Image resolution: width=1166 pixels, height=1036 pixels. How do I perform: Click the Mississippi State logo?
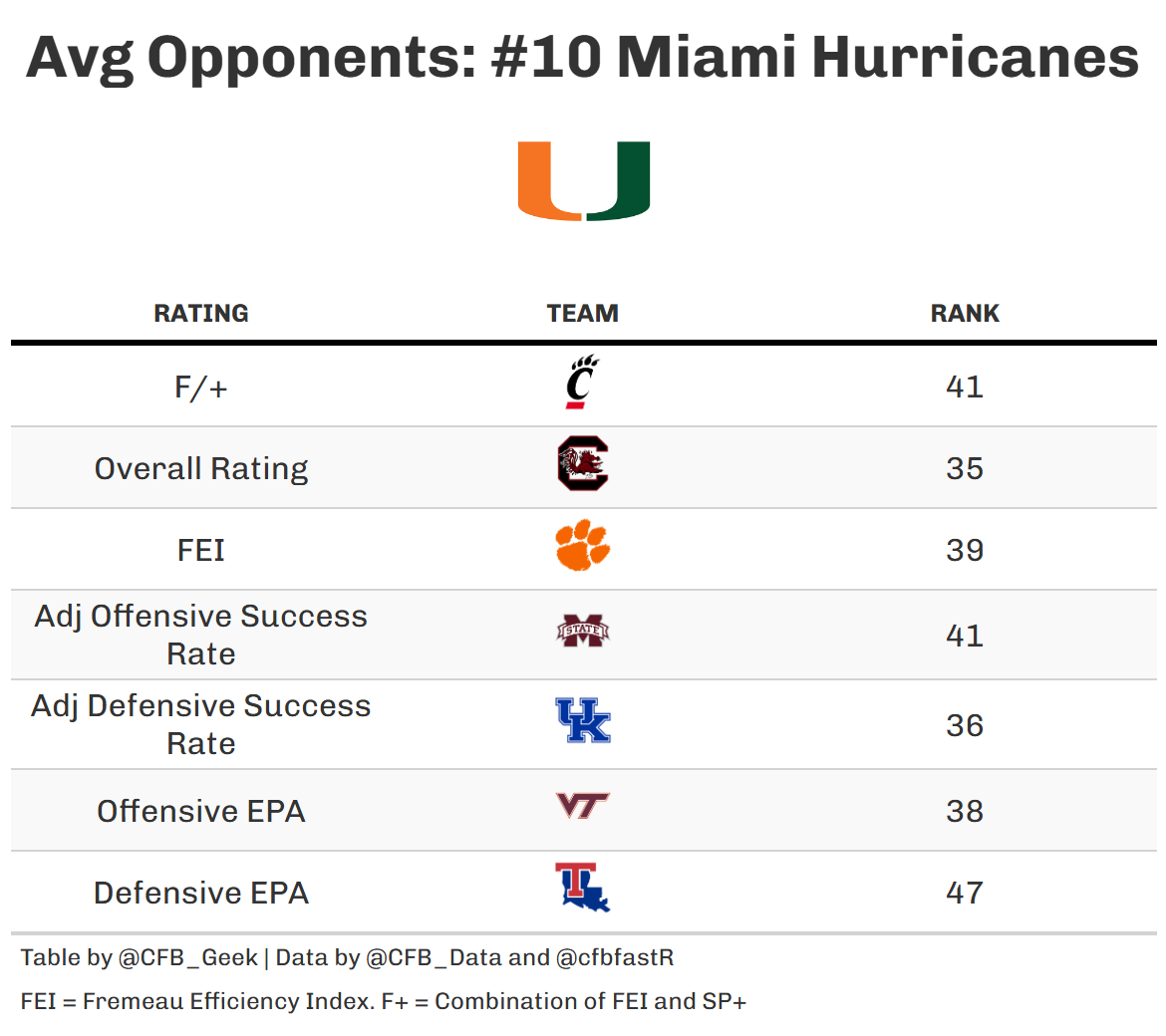pyautogui.click(x=582, y=632)
